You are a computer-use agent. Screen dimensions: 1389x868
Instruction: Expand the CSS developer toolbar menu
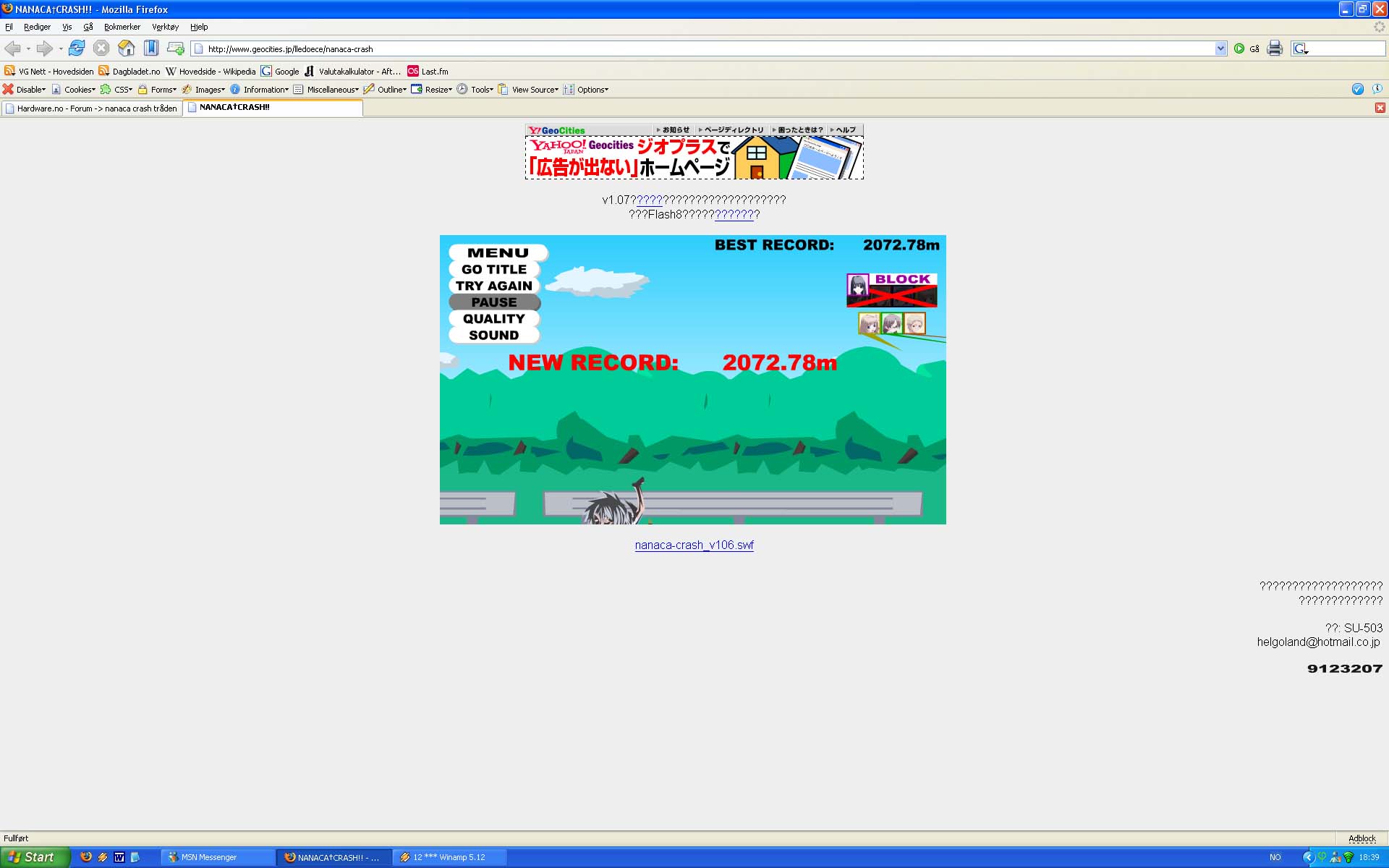tap(116, 90)
